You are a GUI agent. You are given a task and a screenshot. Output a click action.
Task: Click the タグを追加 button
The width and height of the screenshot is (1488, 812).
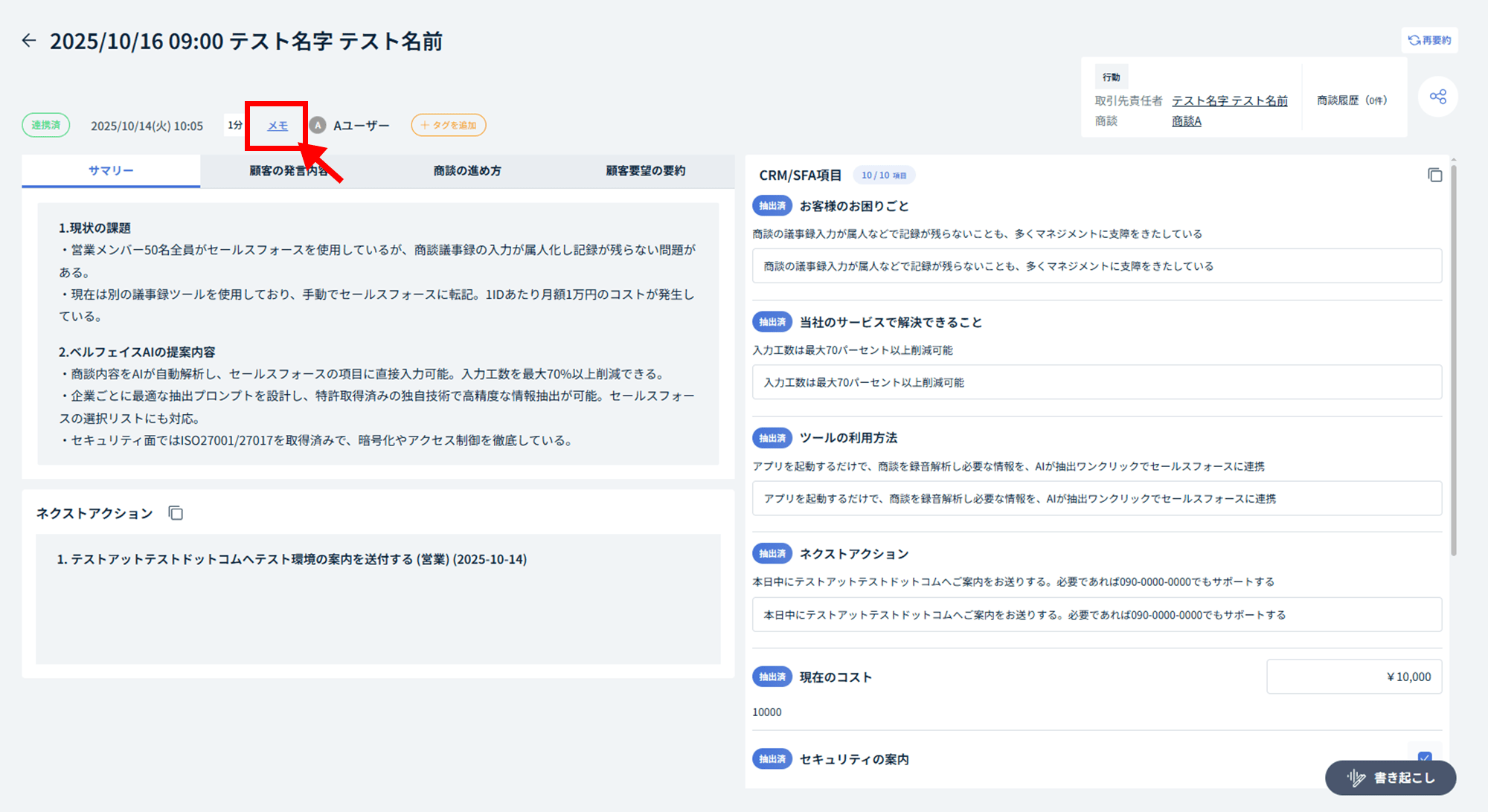(449, 126)
